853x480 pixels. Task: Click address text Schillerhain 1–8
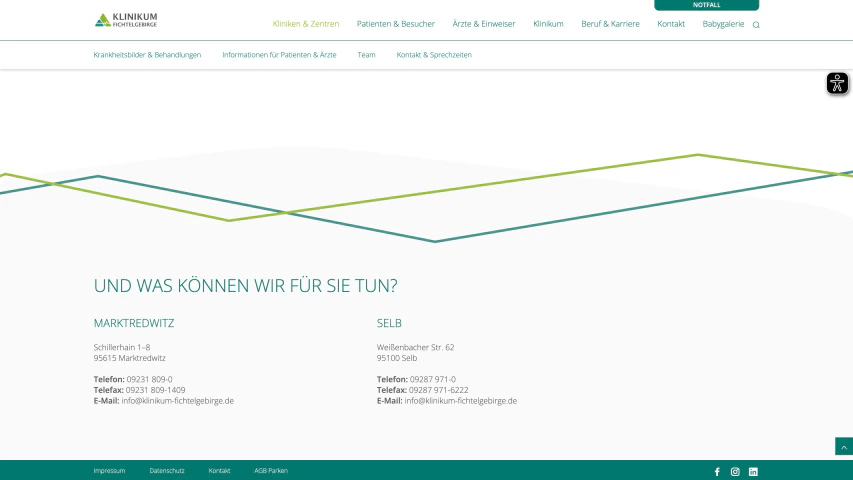pos(122,347)
